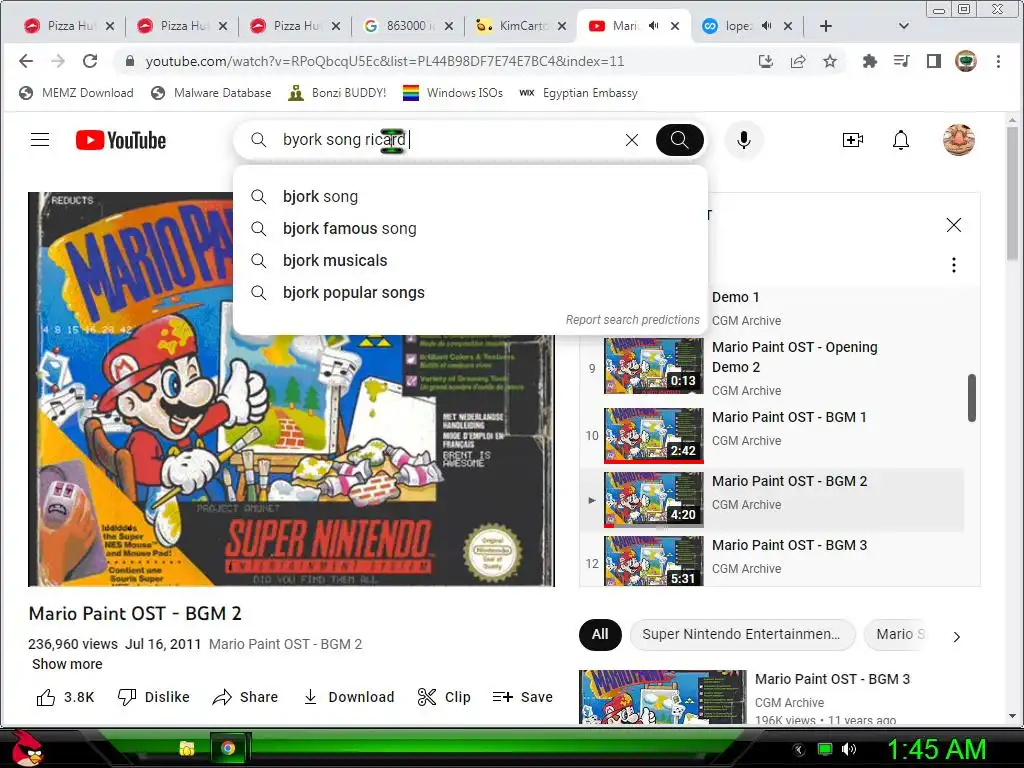Install app icon in address bar
Viewport: 1024px width, 768px height.
click(765, 61)
